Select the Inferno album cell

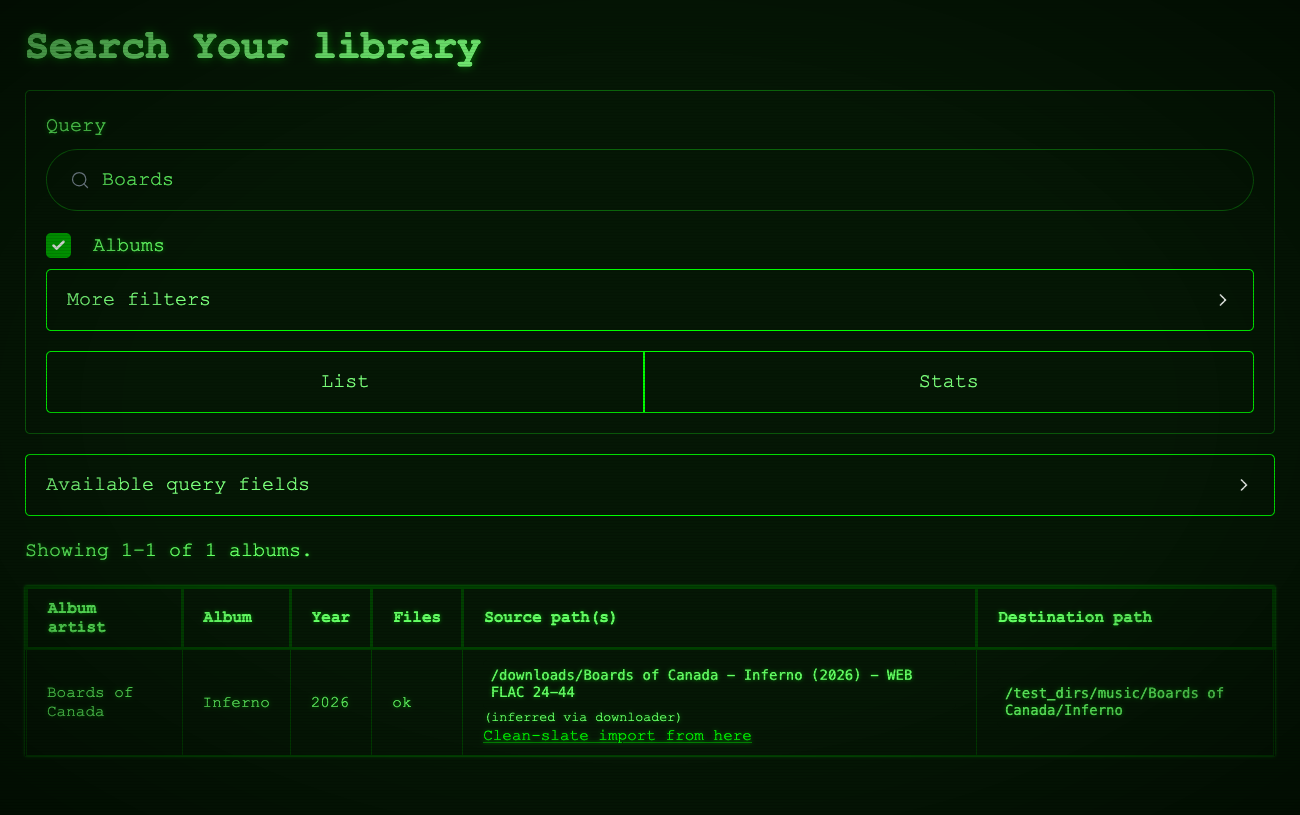click(x=236, y=702)
